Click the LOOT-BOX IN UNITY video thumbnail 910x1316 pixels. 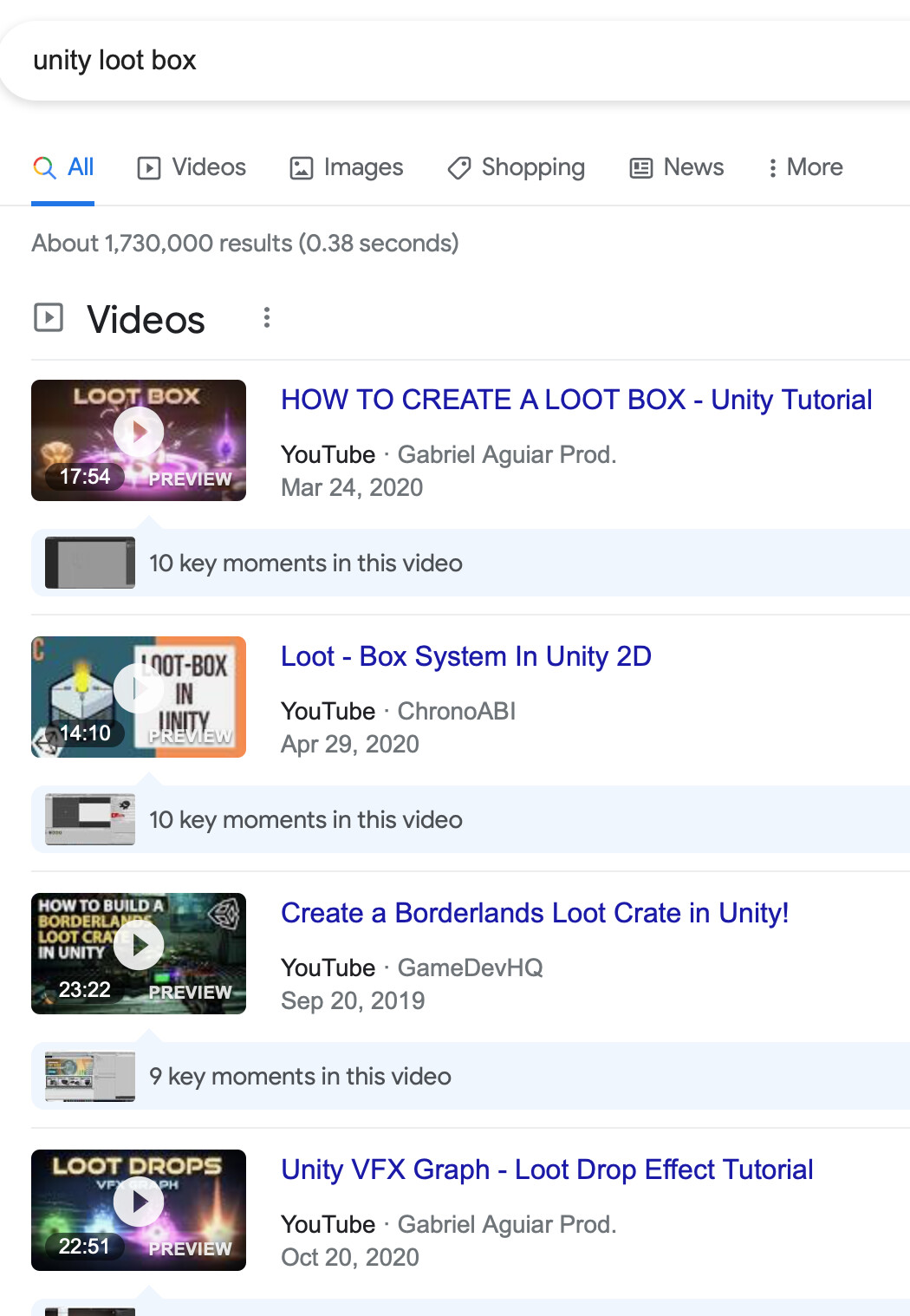[x=138, y=696]
